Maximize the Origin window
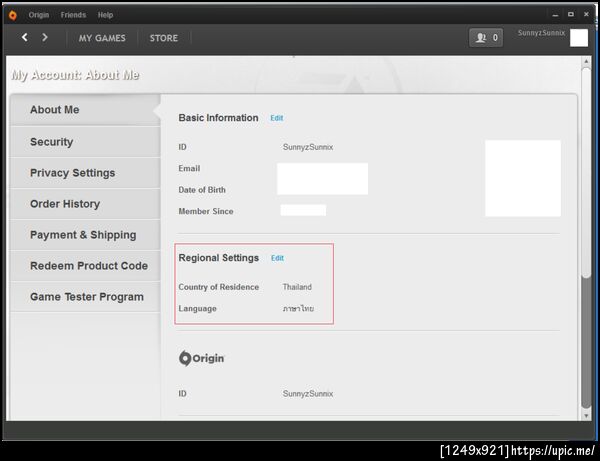 click(x=571, y=15)
